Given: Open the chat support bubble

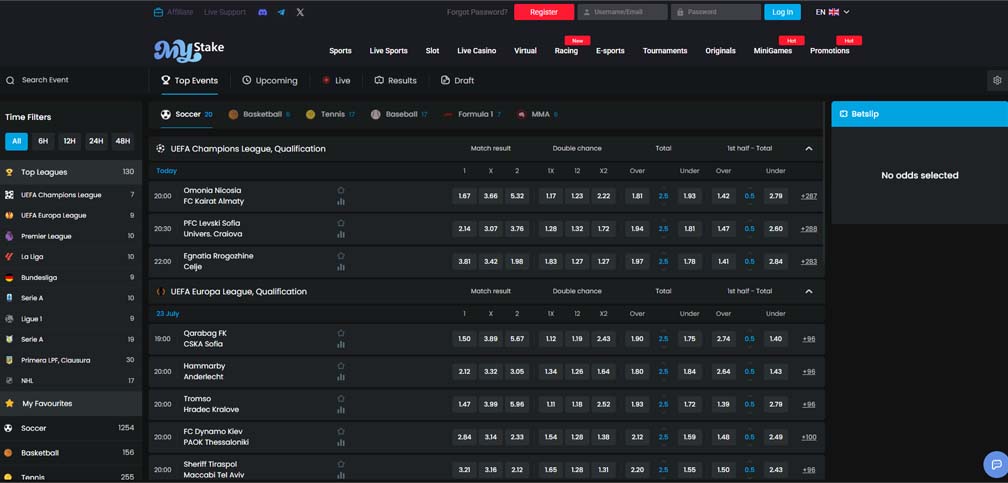Looking at the screenshot, I should 995,464.
